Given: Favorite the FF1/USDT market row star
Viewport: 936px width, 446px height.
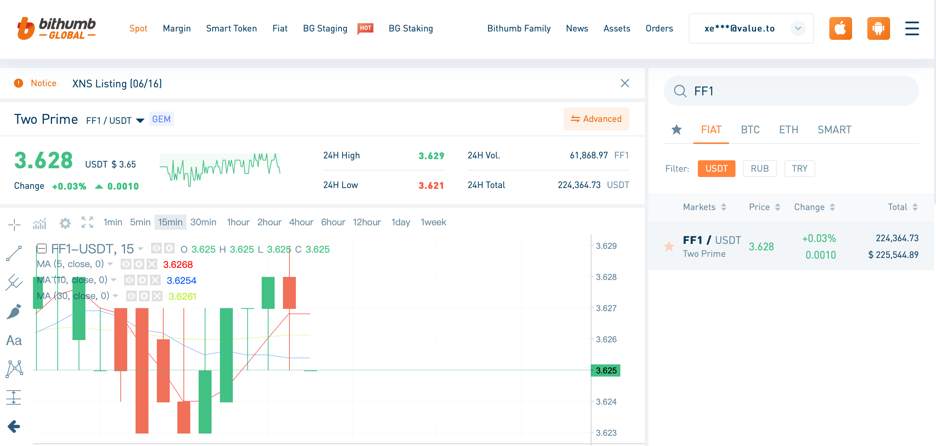Looking at the screenshot, I should tap(669, 247).
